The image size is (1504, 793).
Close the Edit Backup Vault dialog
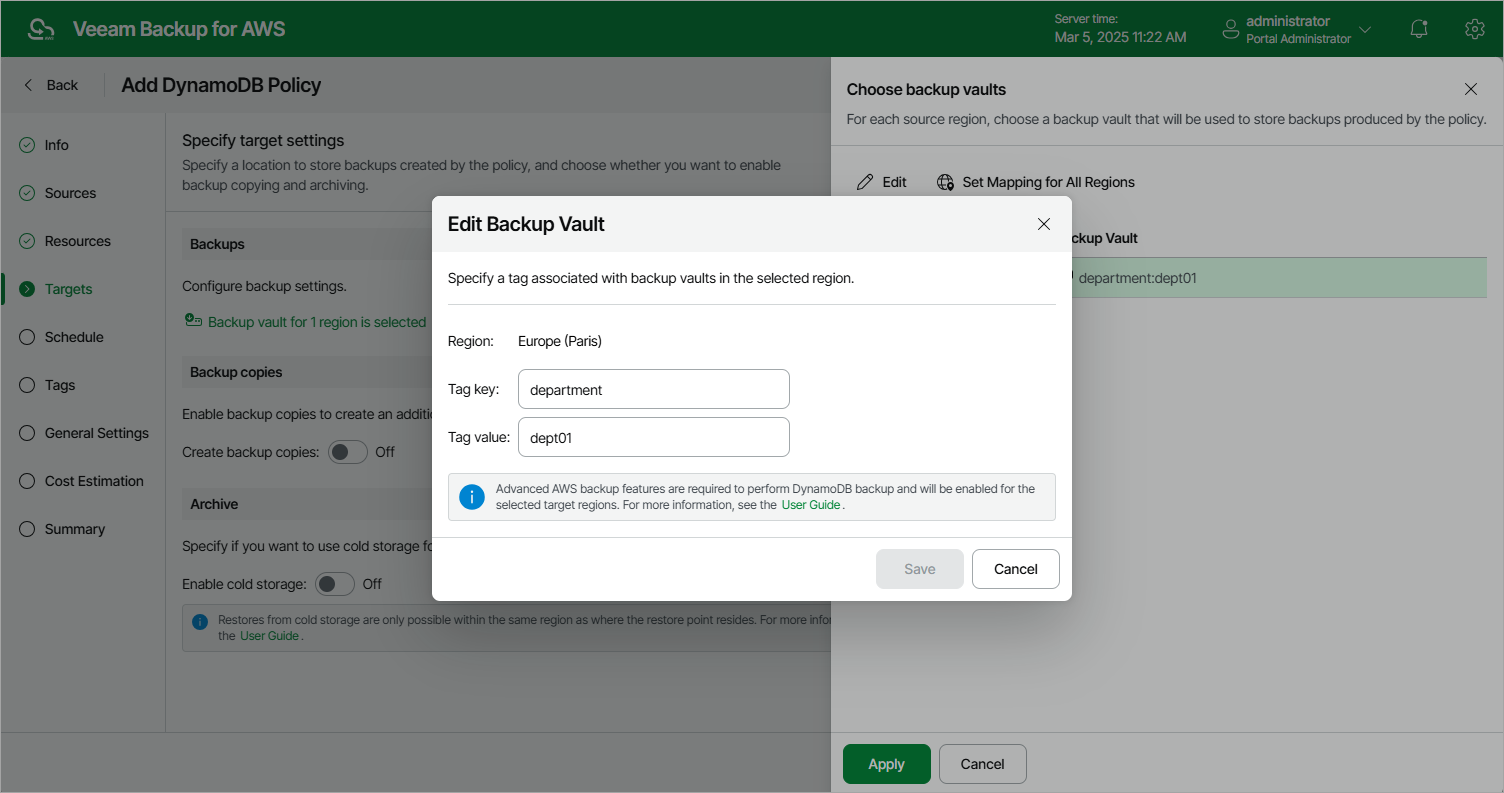[1044, 224]
